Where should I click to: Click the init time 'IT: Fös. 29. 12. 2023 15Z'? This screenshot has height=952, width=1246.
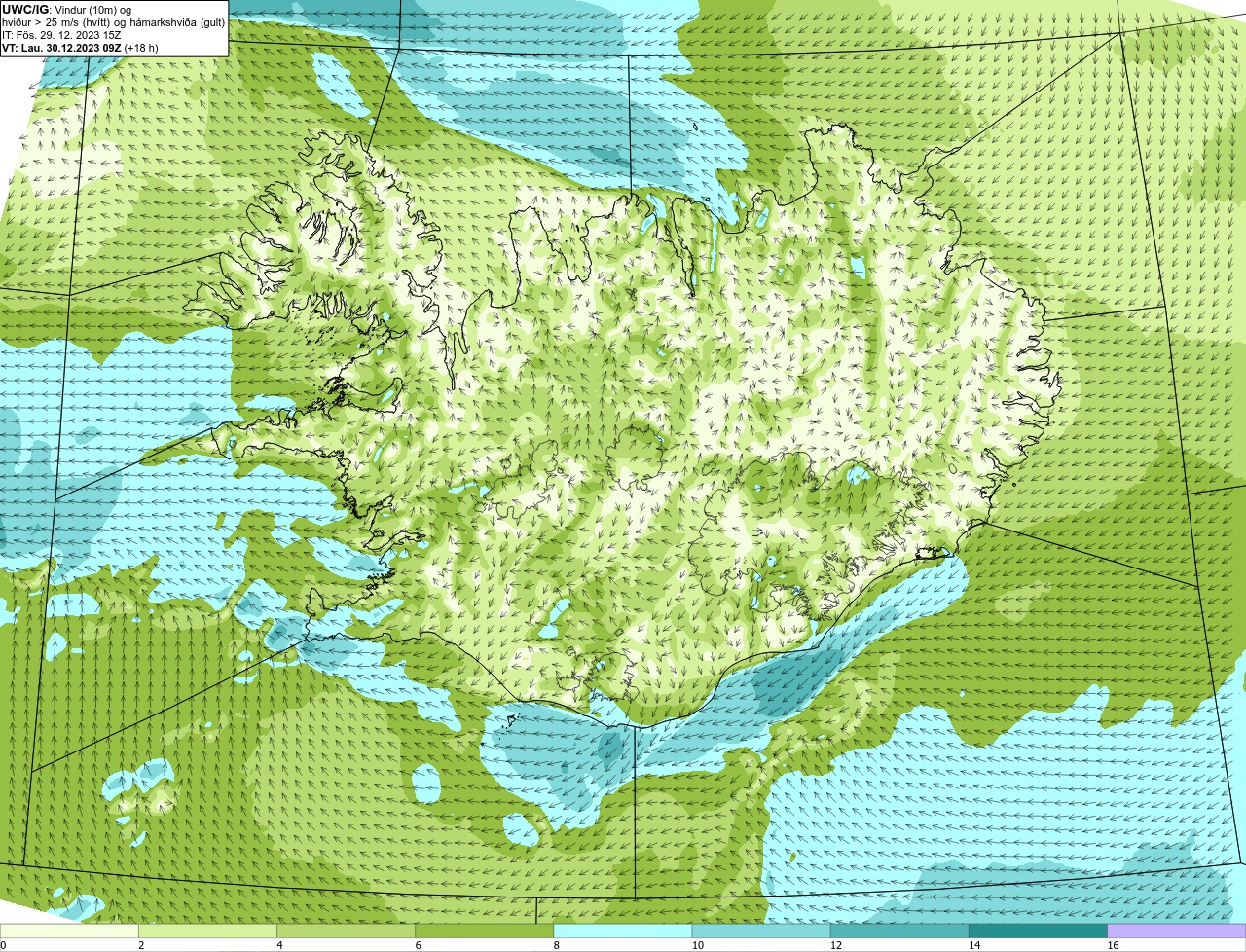point(61,35)
